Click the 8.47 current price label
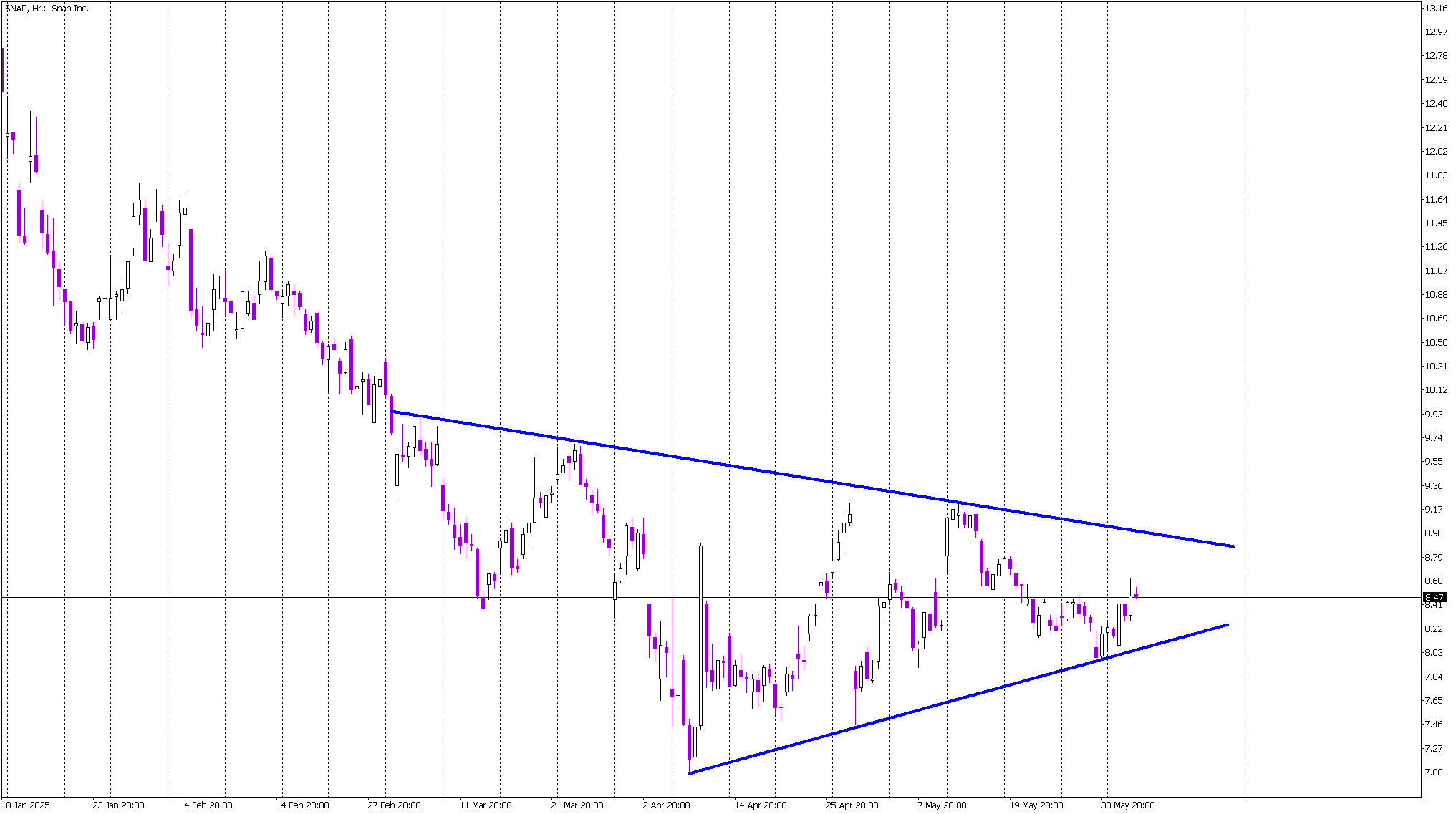The height and width of the screenshot is (814, 1456). click(x=1435, y=597)
